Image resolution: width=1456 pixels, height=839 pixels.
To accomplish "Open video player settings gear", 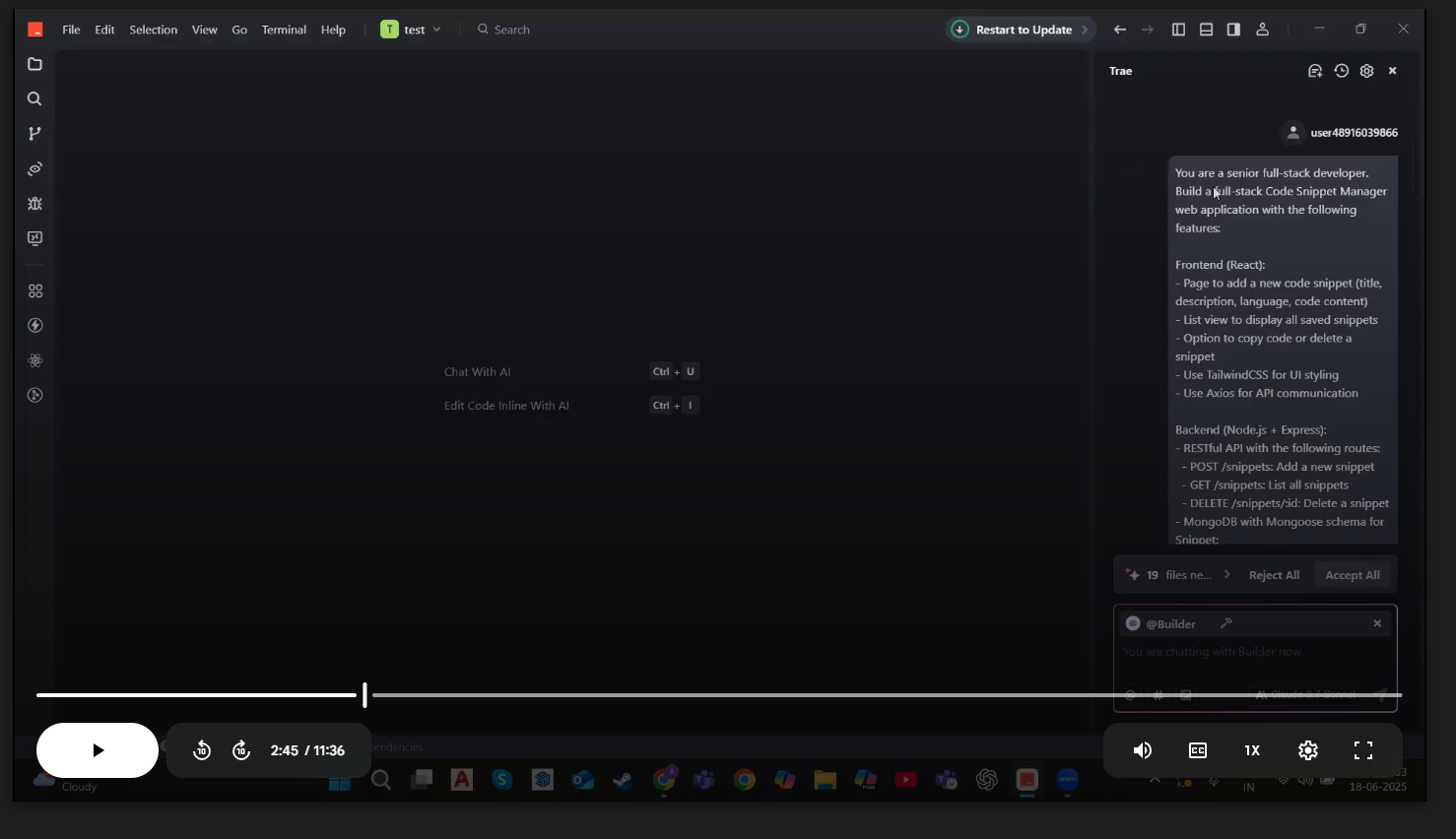I will click(x=1308, y=750).
